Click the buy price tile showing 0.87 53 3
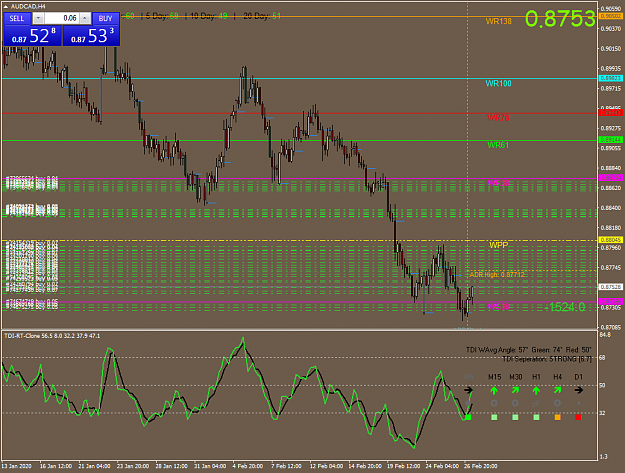This screenshot has height=473, width=625. pos(91,36)
